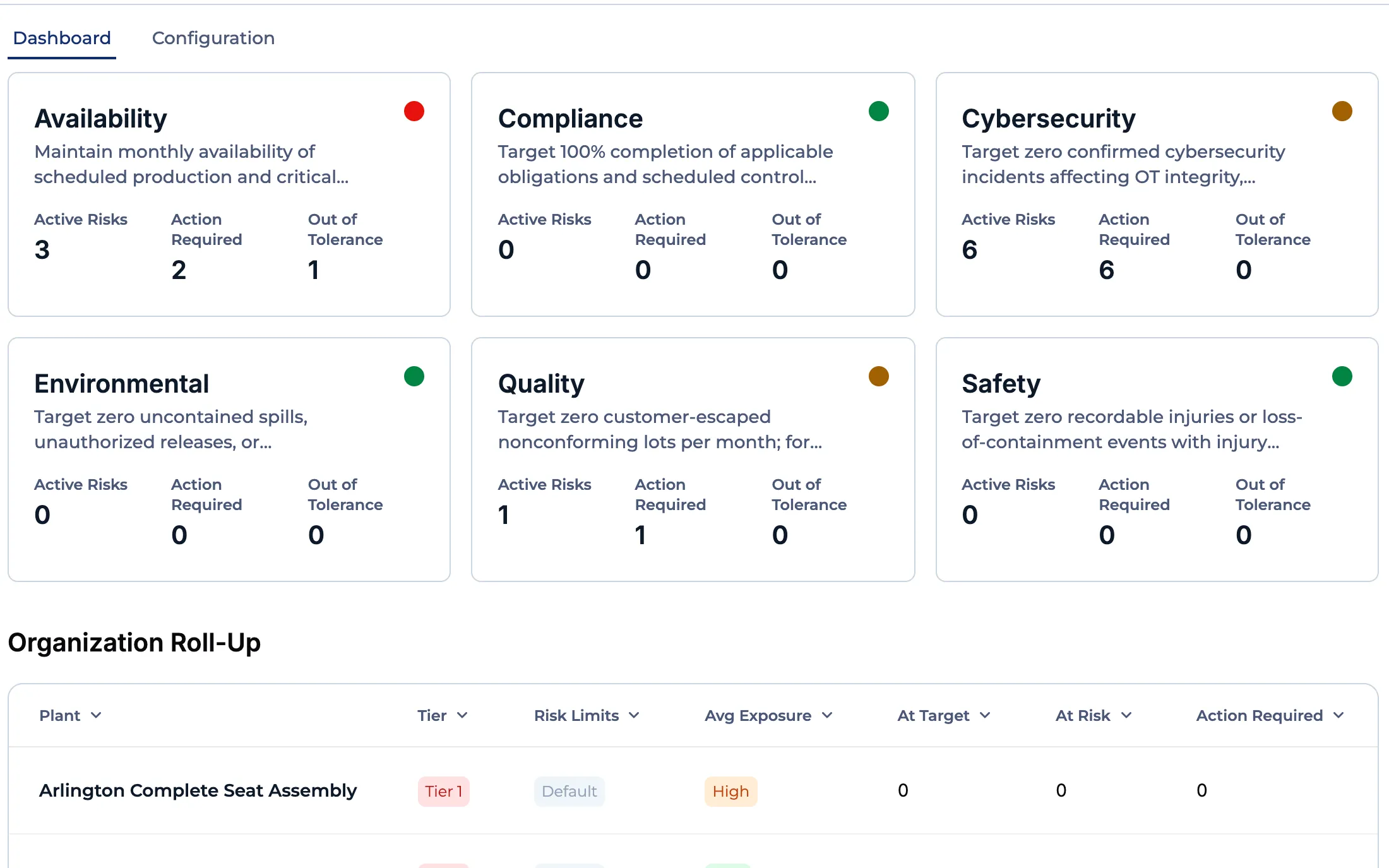This screenshot has width=1389, height=868.
Task: Switch to the Configuration tab
Action: (213, 38)
